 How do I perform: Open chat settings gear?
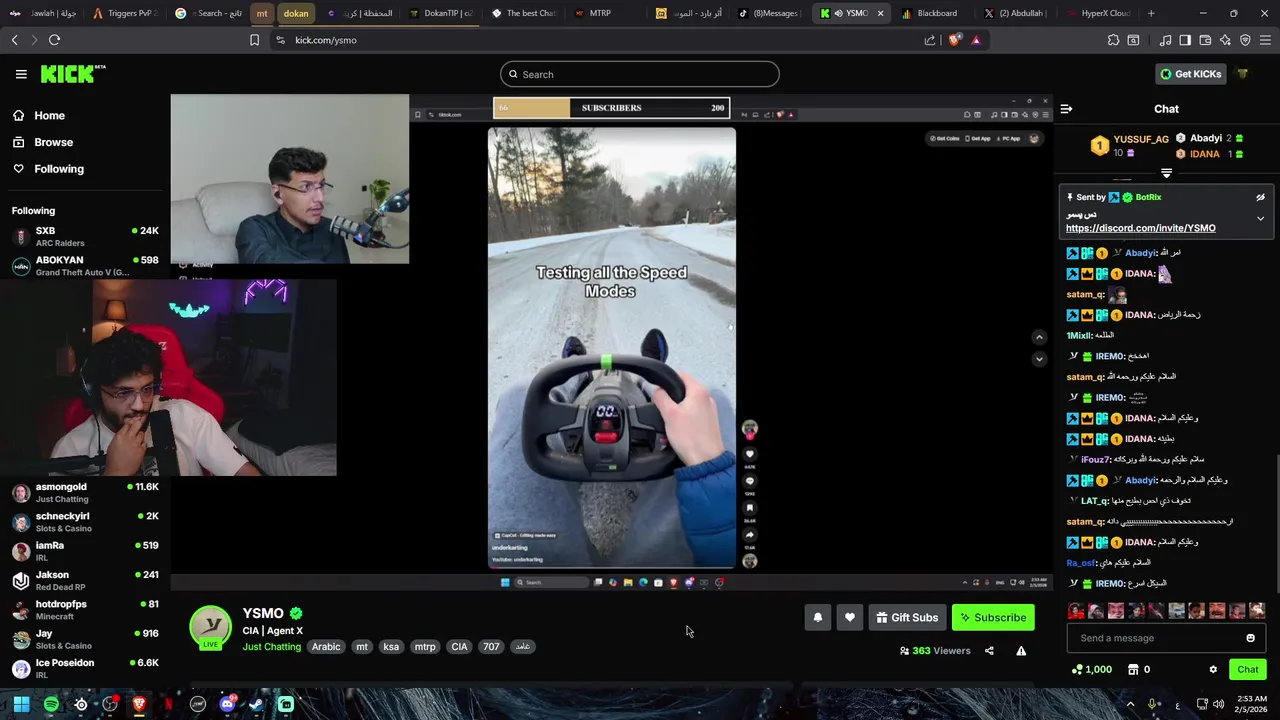pos(1213,670)
